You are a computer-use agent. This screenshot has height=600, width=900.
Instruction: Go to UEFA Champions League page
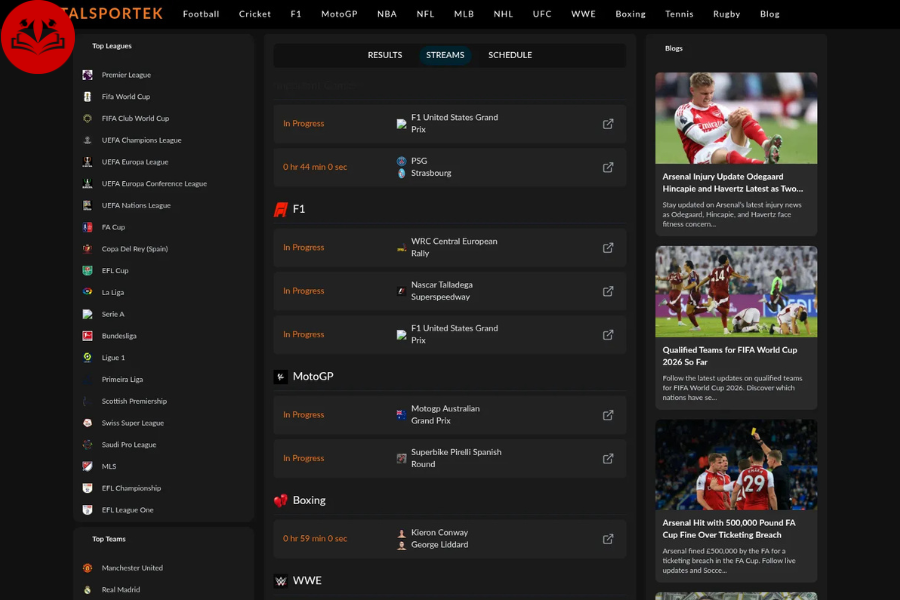(x=141, y=140)
